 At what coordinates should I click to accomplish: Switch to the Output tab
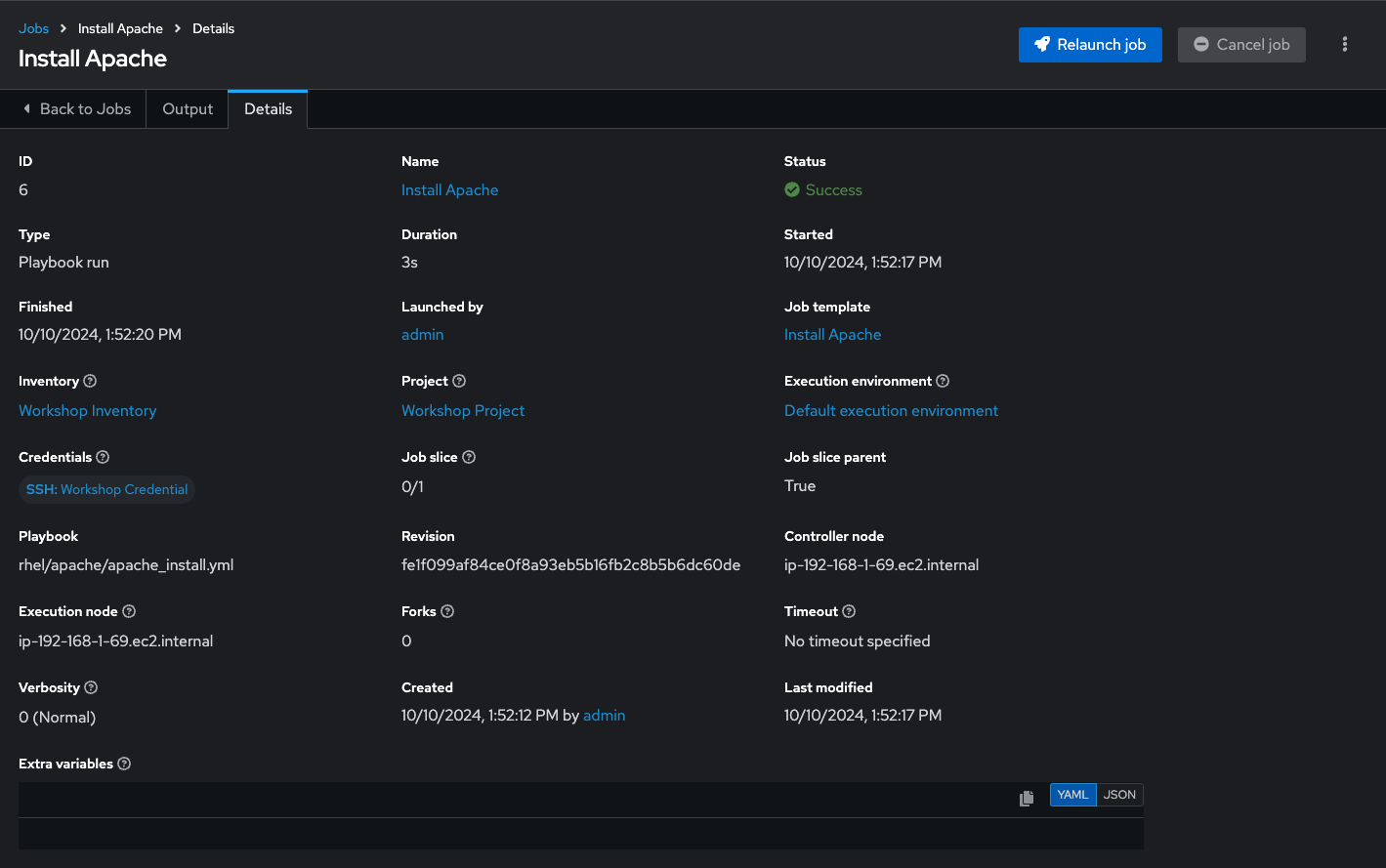click(x=188, y=109)
